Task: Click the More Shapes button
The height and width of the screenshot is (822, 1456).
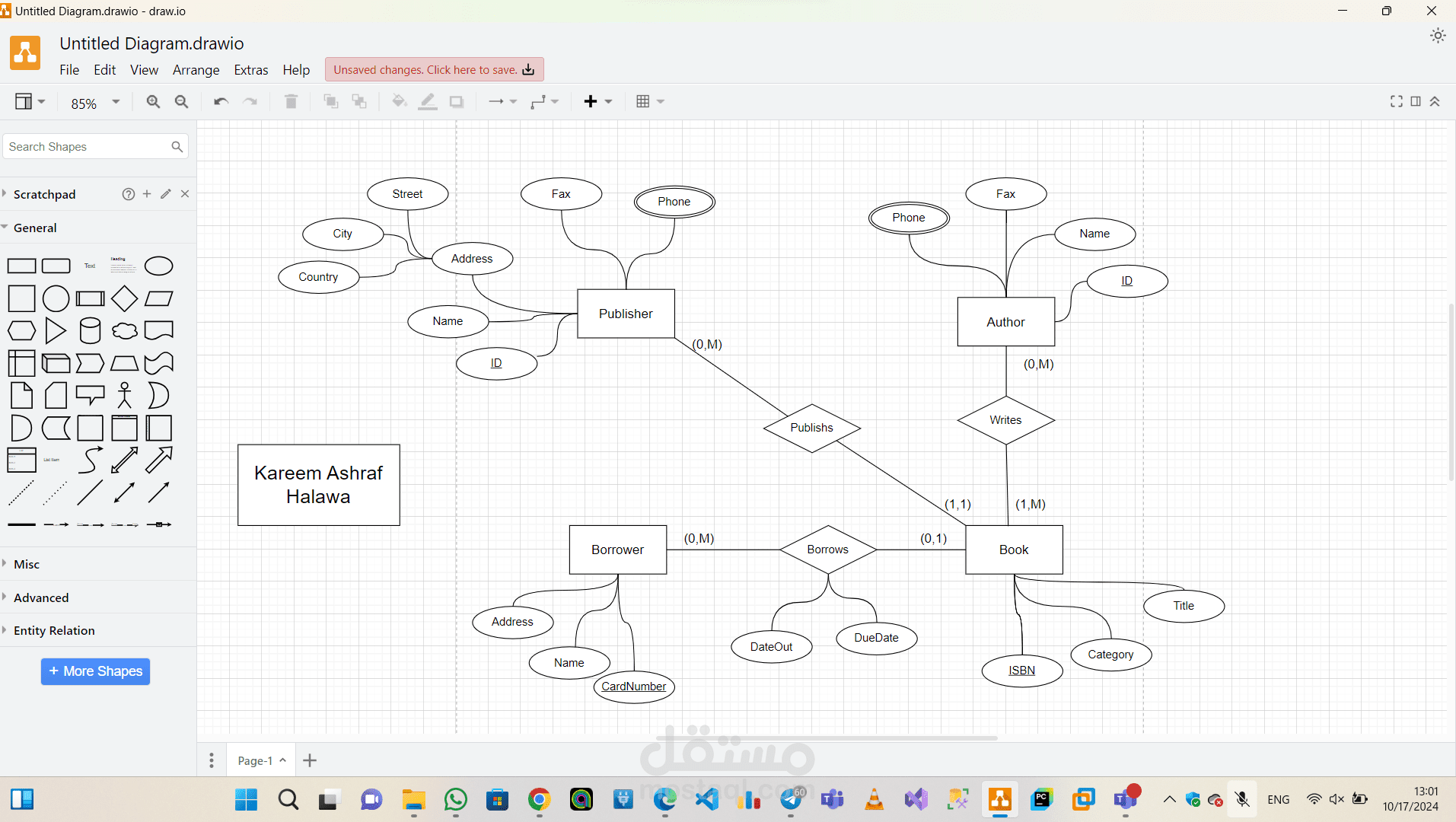Action: [95, 671]
